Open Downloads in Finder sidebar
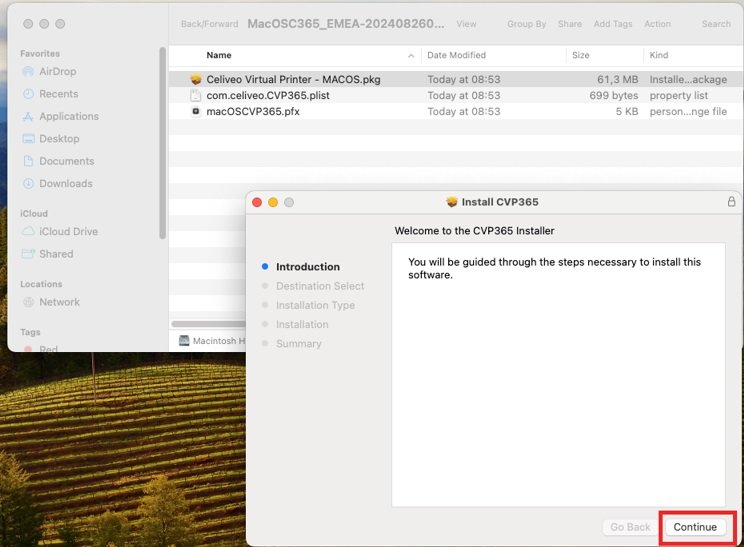 click(x=66, y=184)
